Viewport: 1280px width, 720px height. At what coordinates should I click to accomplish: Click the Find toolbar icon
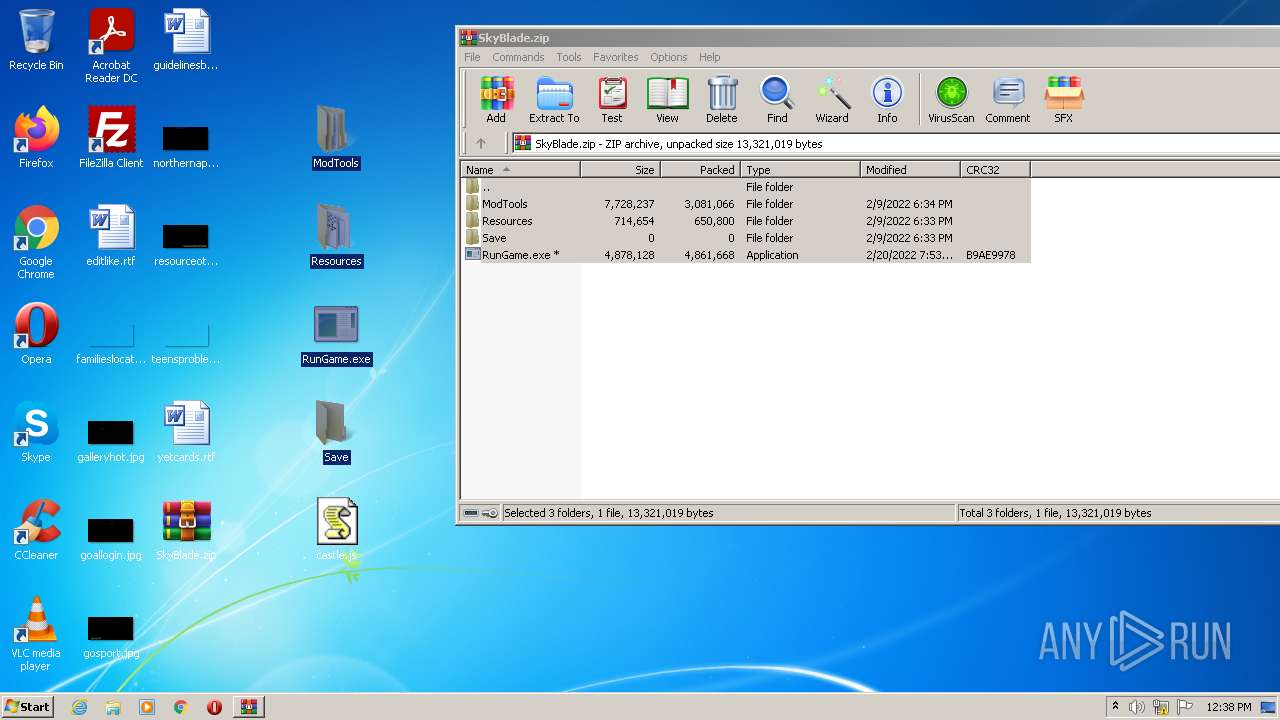pyautogui.click(x=777, y=100)
